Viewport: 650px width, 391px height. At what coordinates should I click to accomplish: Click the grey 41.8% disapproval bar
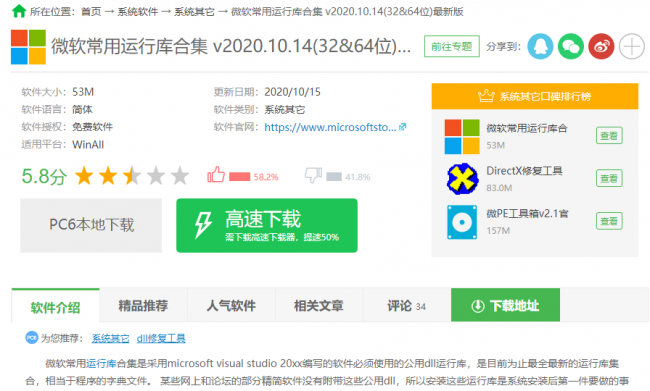click(334, 177)
